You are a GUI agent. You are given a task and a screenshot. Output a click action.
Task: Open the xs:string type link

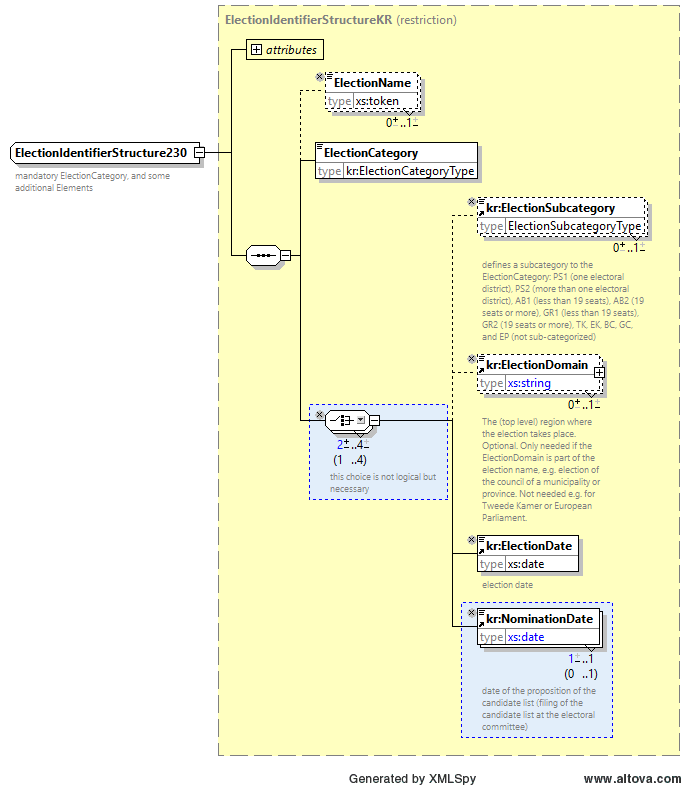[x=529, y=383]
